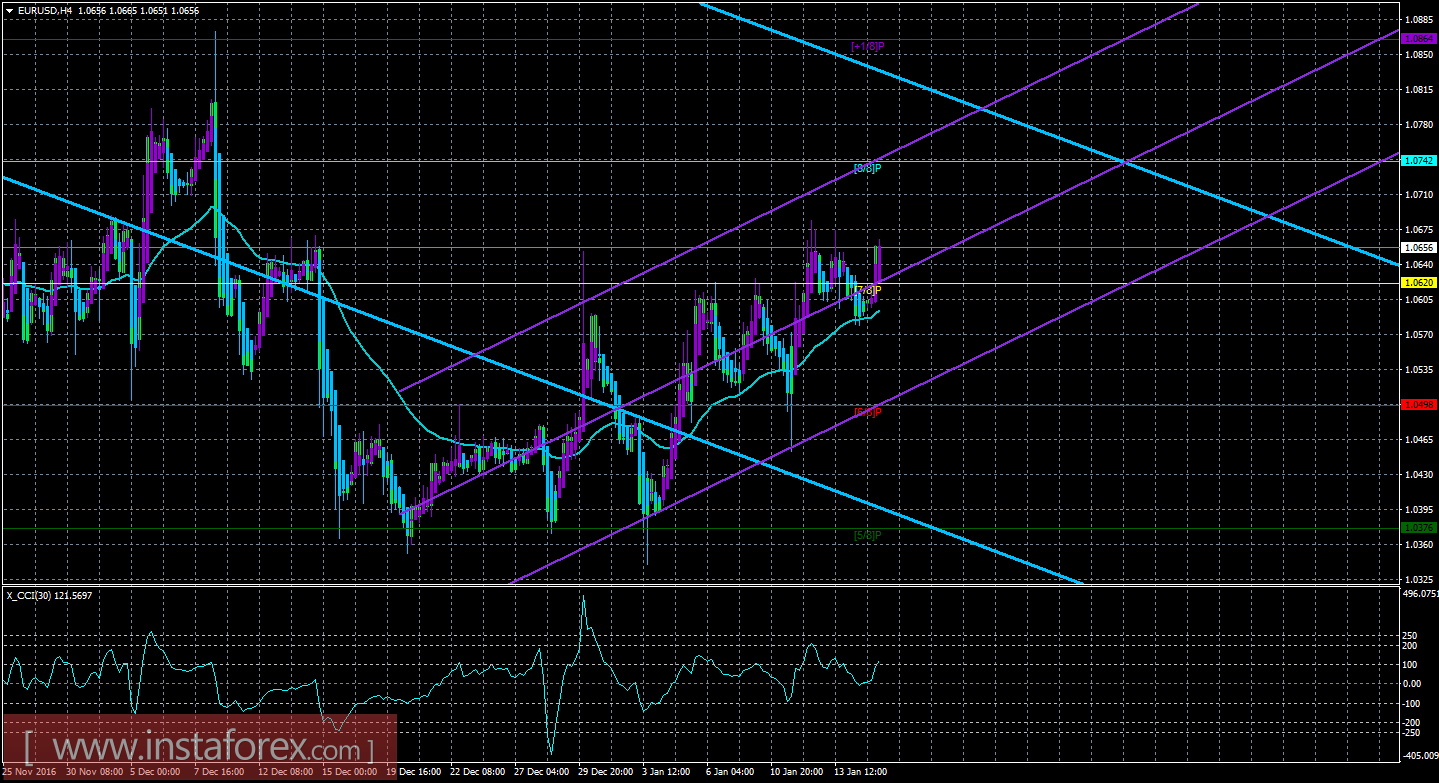The image size is (1439, 783).
Task: Click the current price tag 1.0656
Action: (1419, 247)
